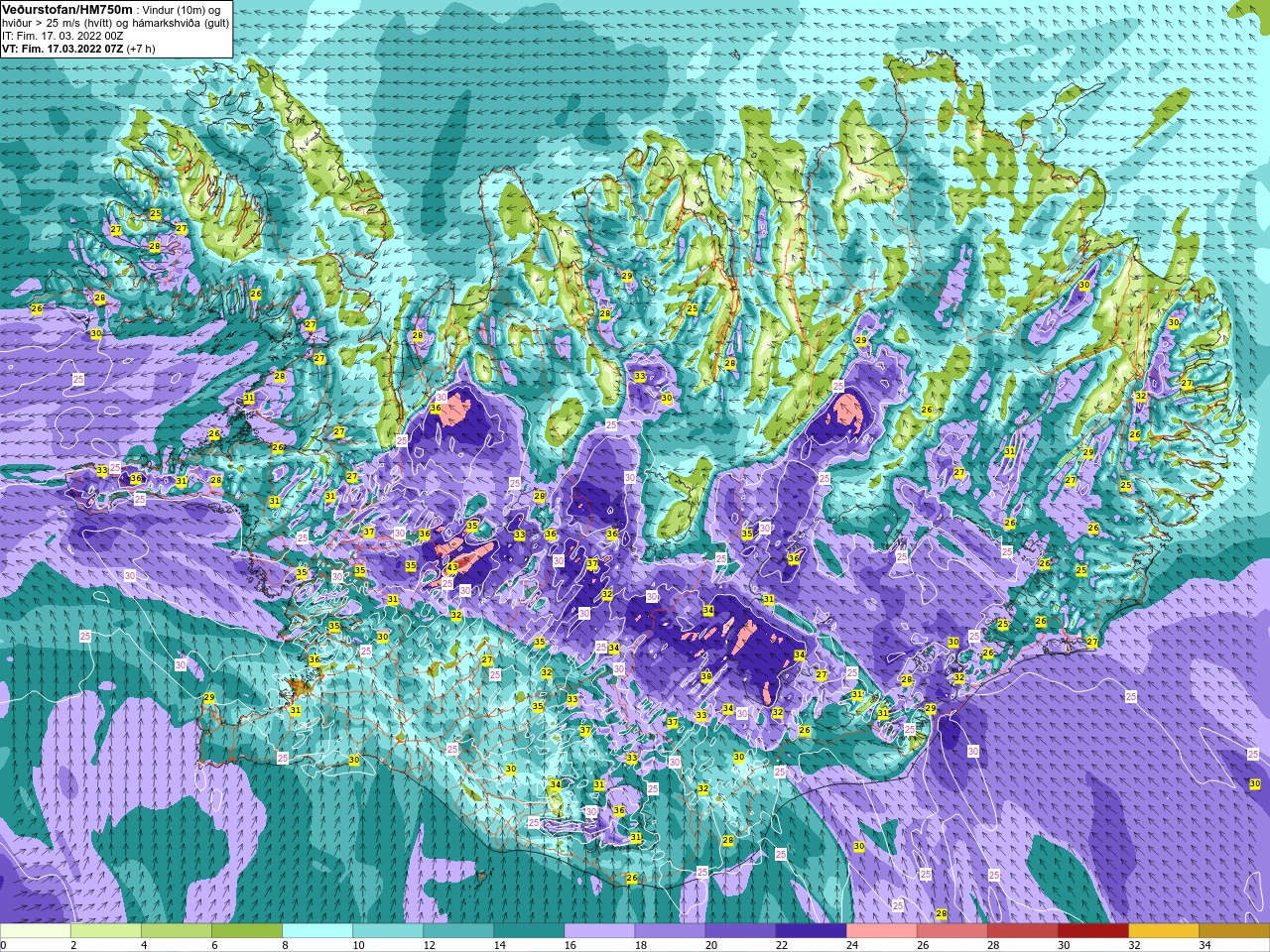The width and height of the screenshot is (1270, 952).
Task: Select the purple 18–20 m/s legend swatch
Action: tap(670, 931)
